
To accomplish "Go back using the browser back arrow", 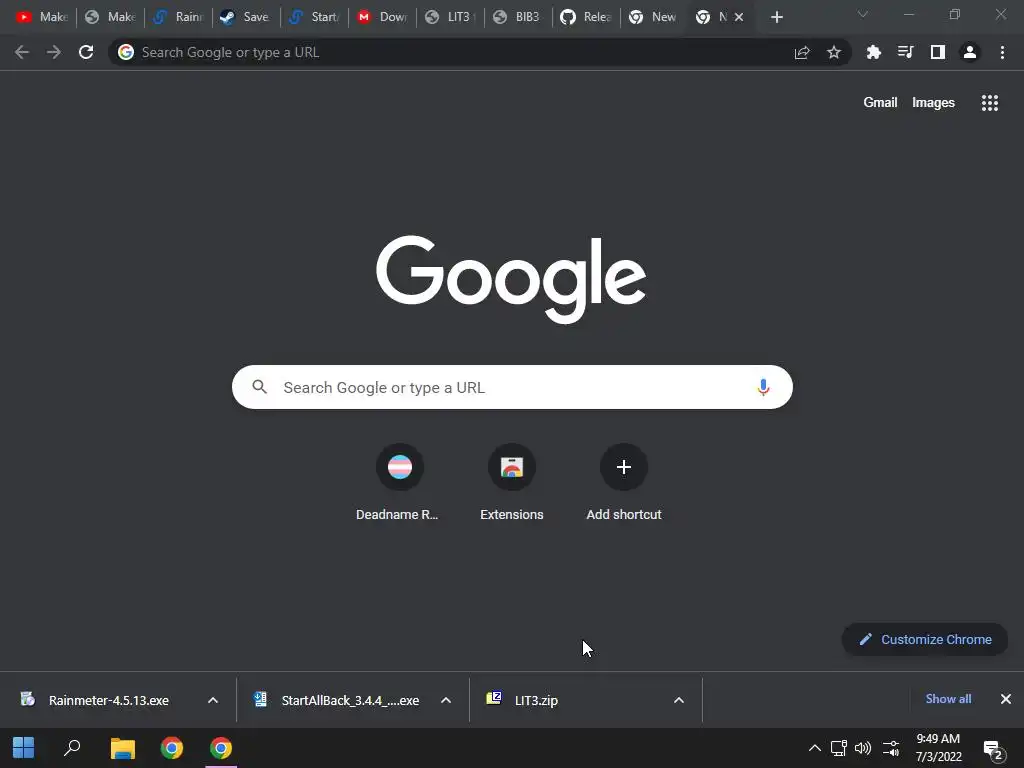I will (22, 52).
